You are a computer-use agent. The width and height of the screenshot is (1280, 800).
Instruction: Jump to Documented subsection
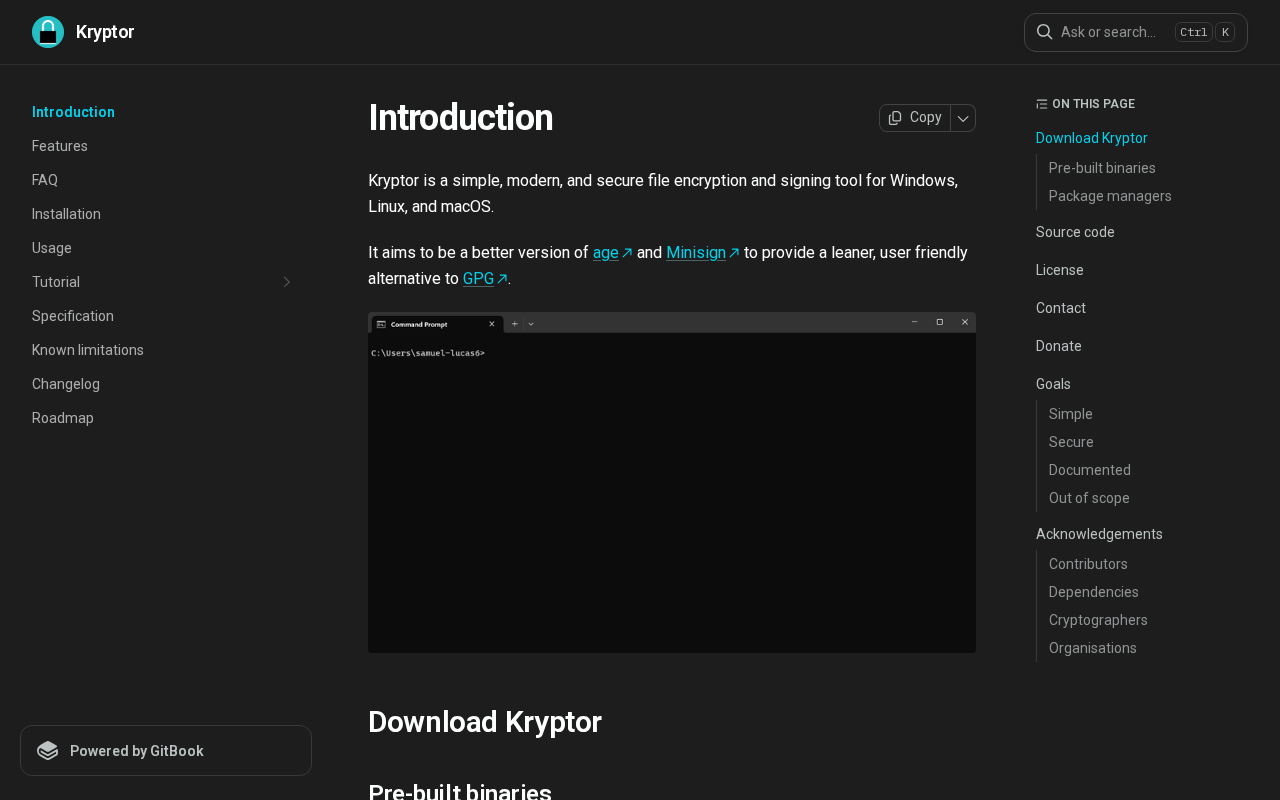point(1090,470)
